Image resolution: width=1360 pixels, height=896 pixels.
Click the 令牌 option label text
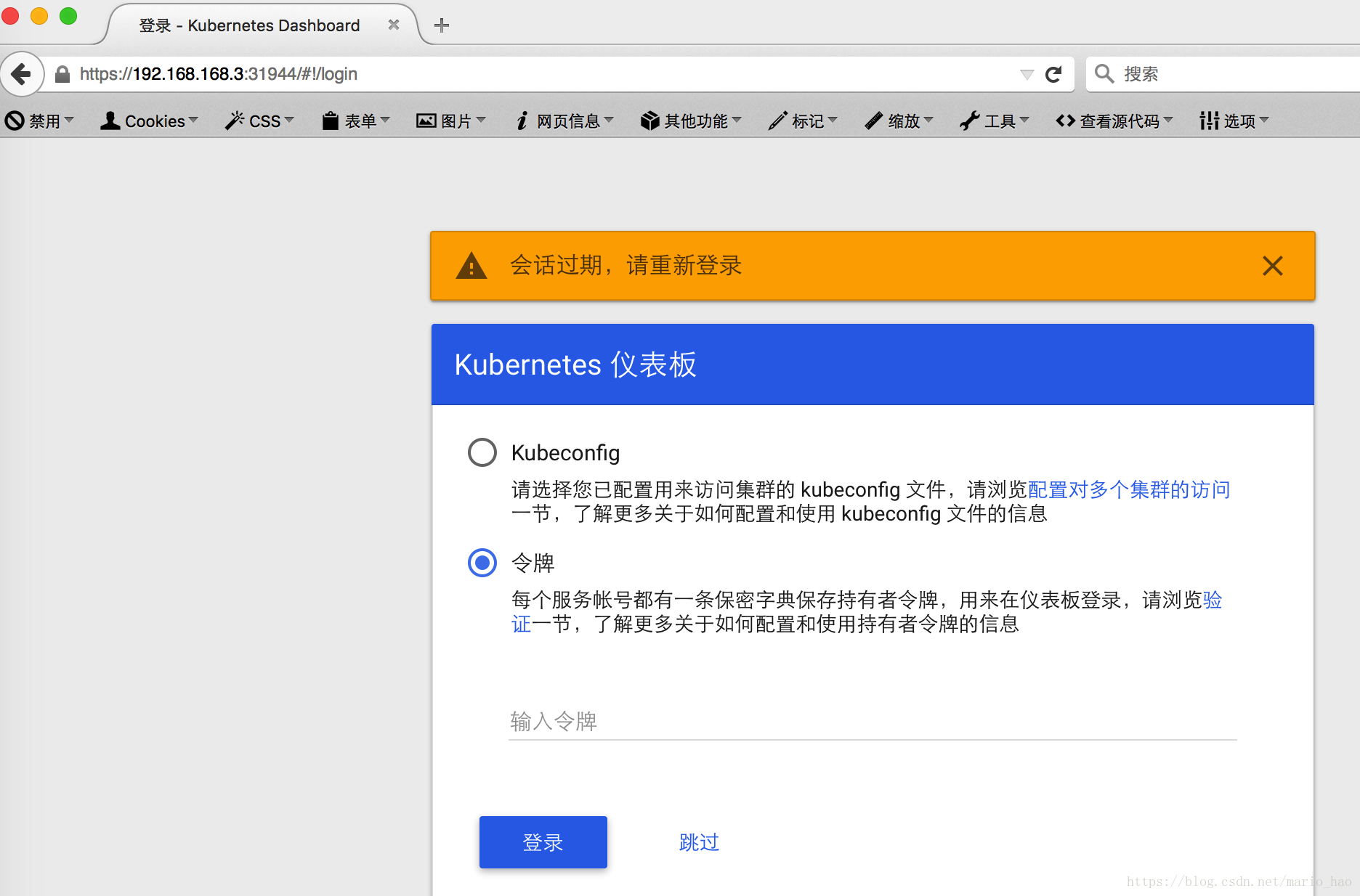(533, 563)
